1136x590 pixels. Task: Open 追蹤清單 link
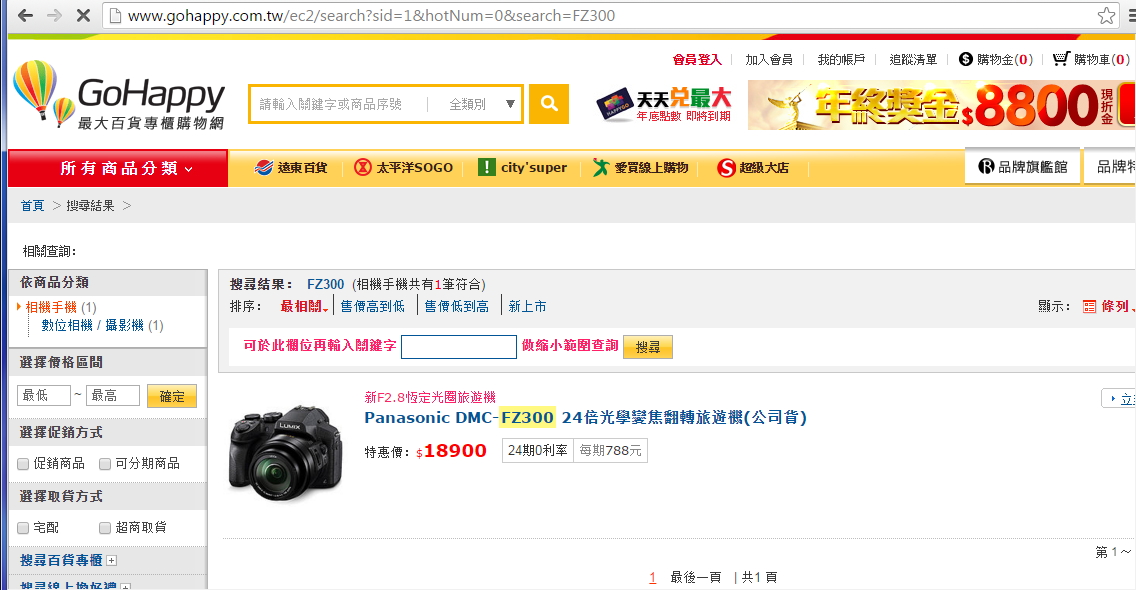coord(913,59)
